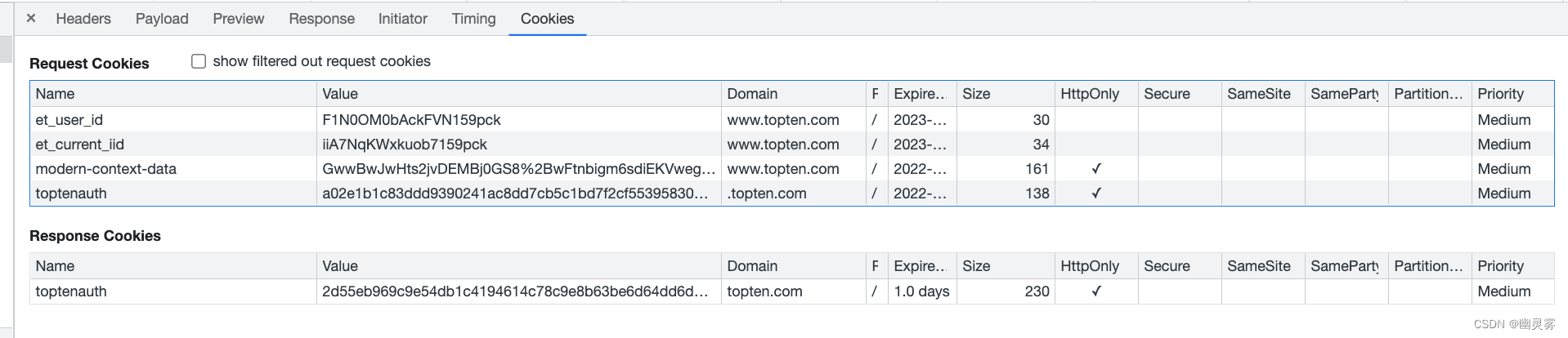Click the response cookies Secure column header

click(x=1180, y=266)
